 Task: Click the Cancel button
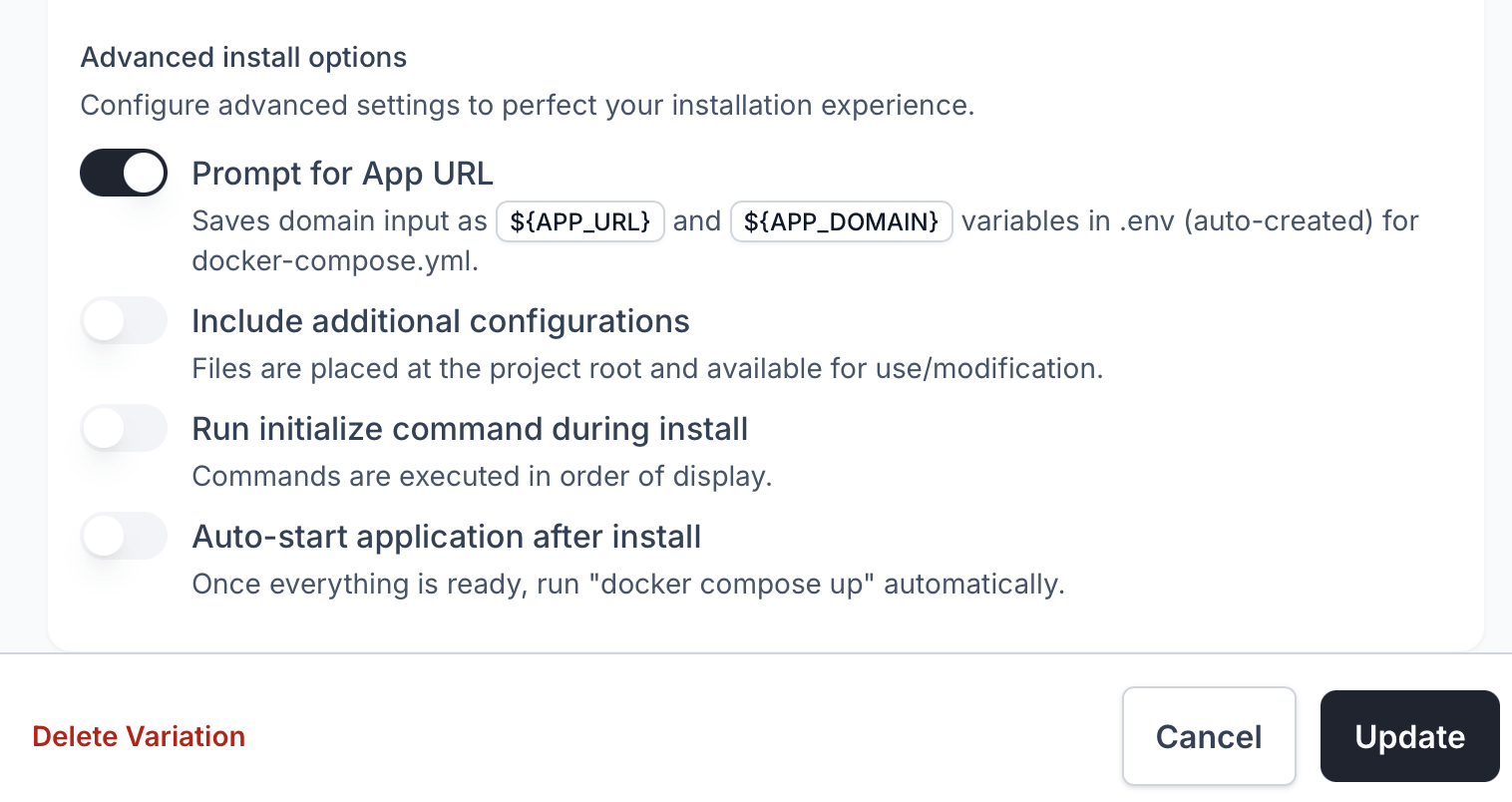click(x=1209, y=736)
